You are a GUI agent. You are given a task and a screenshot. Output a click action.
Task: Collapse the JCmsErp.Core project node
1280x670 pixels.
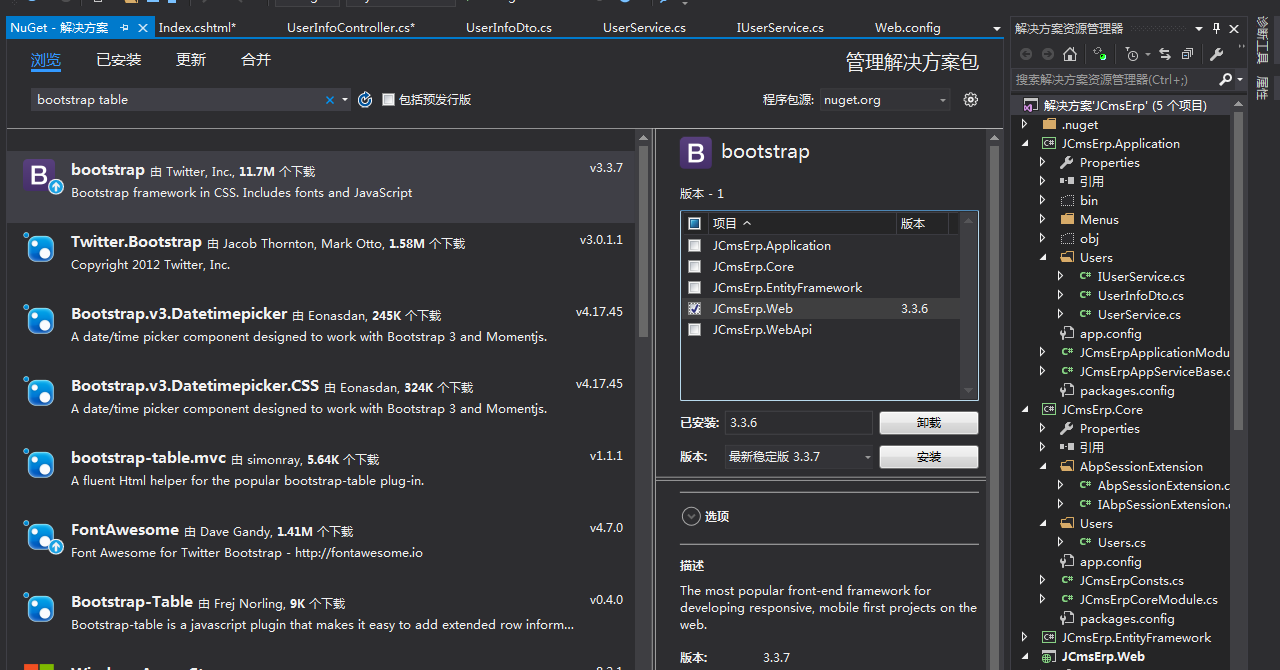1024,410
